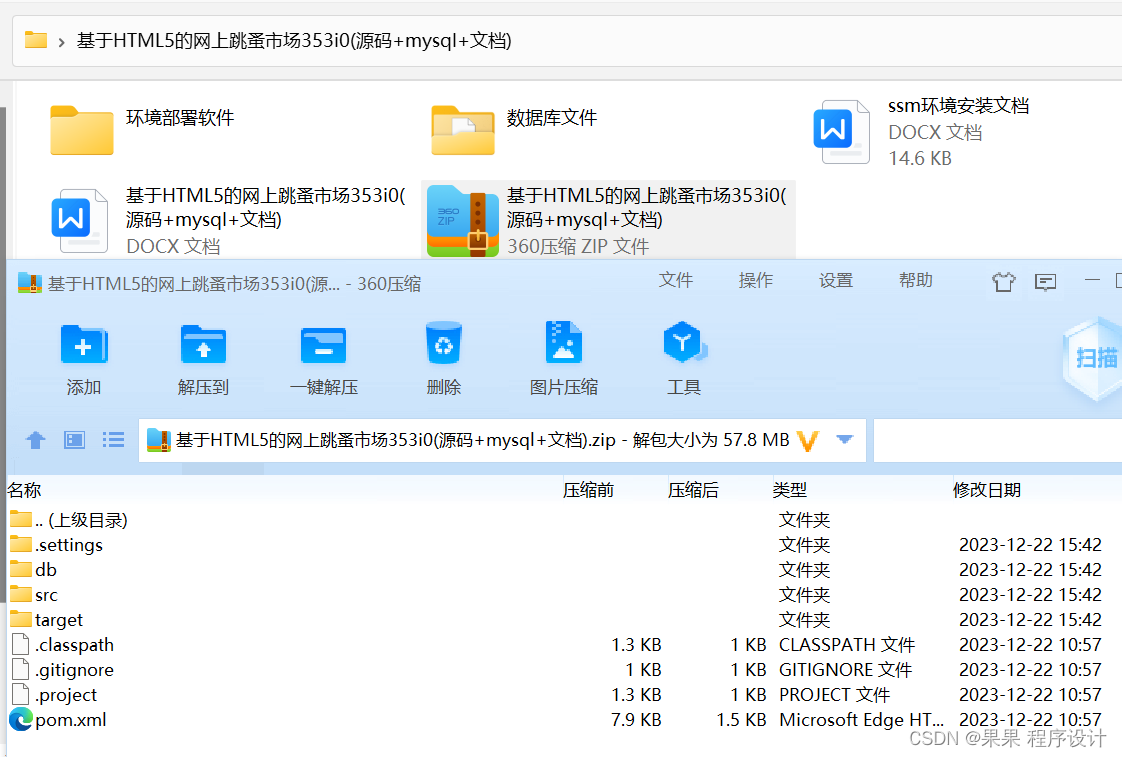The image size is (1122, 757).
Task: Click the orange V membership dropdown
Action: click(x=808, y=440)
